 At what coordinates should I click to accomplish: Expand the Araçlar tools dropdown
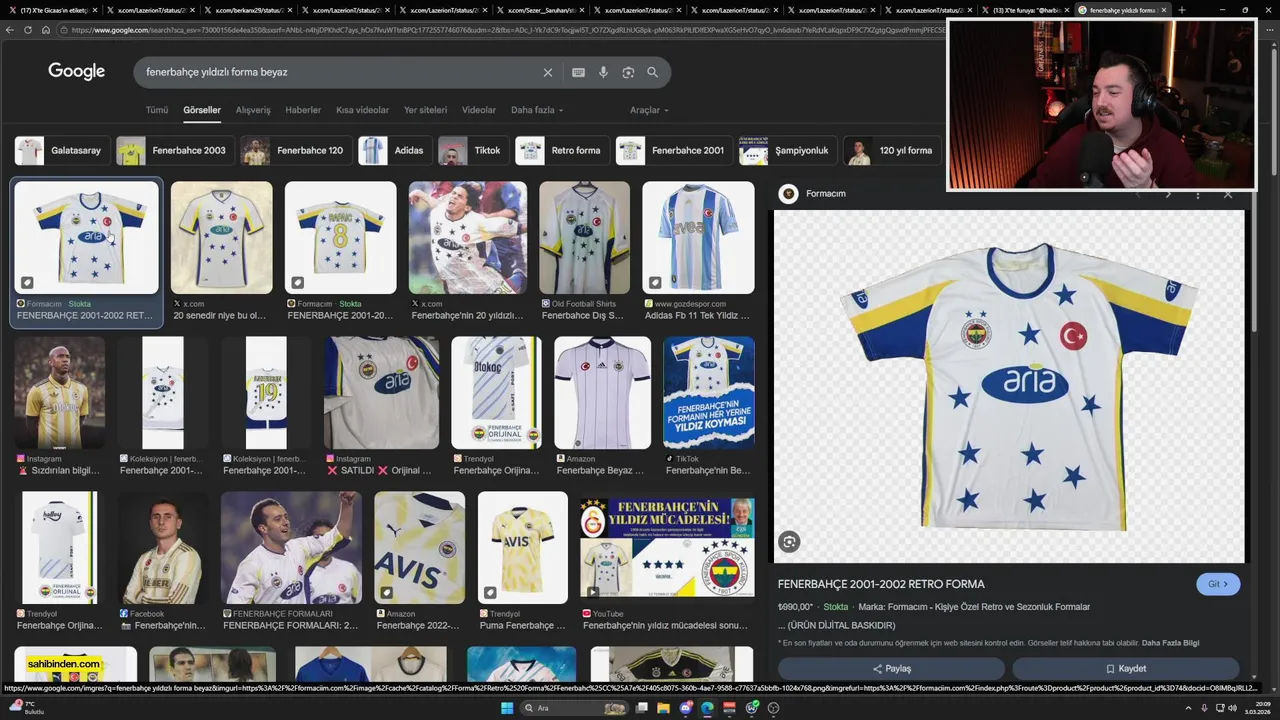(649, 110)
